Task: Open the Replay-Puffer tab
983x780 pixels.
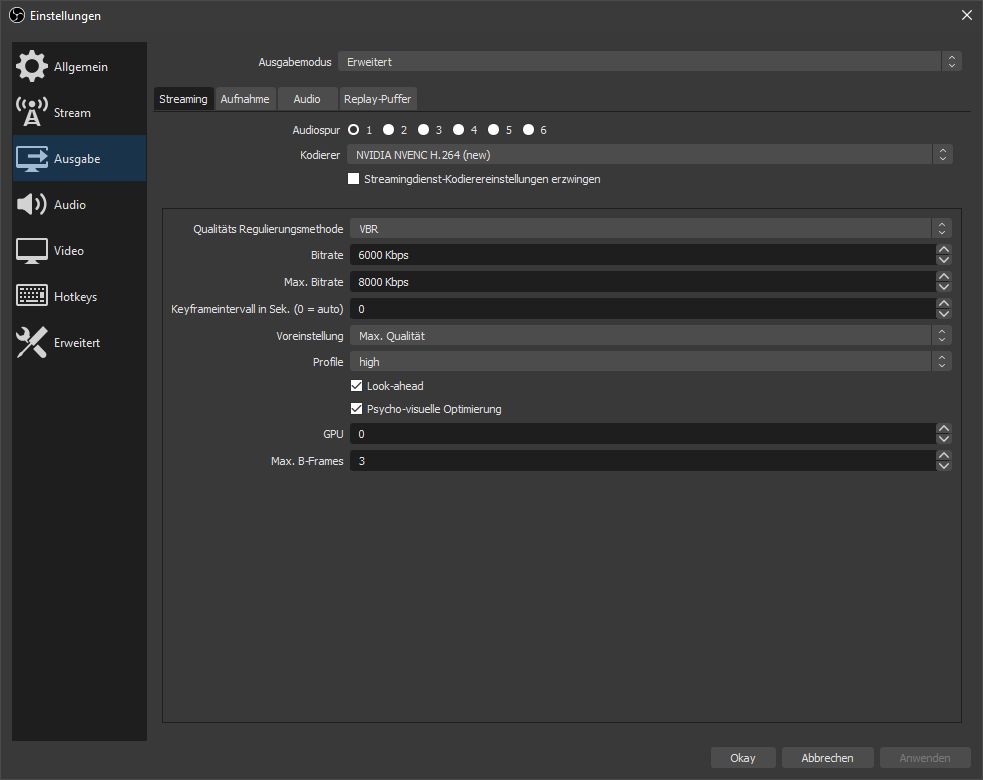Action: 377,99
